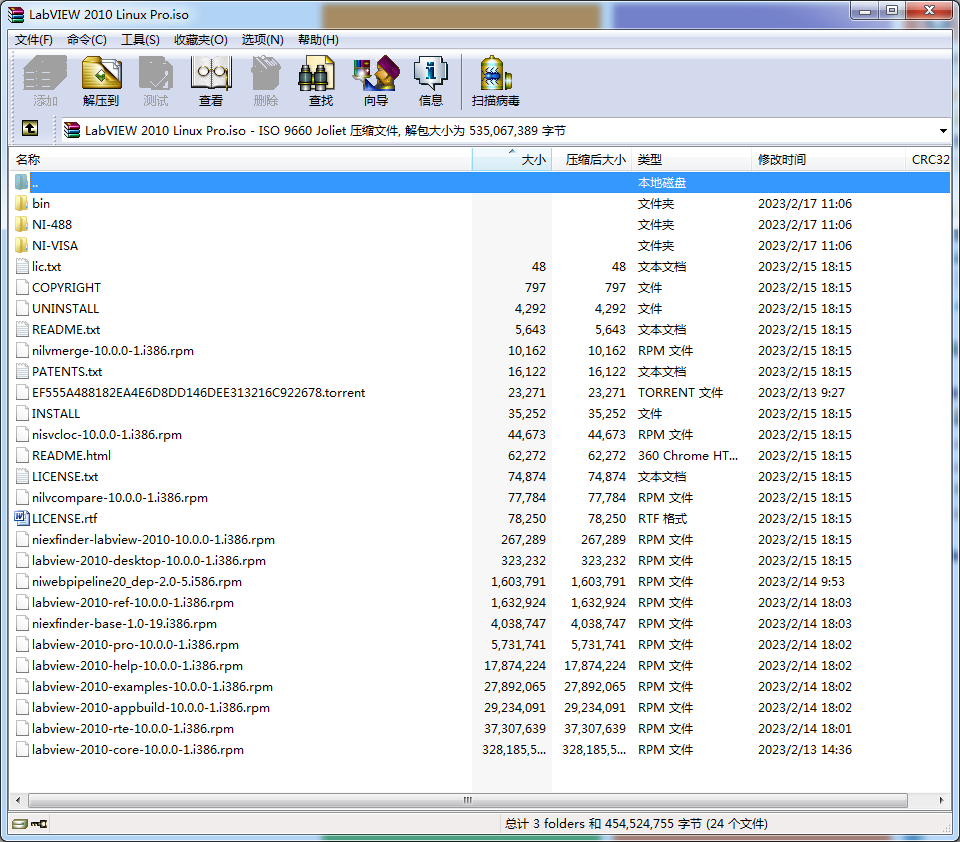Open the Favorites (收藏夹) menu
The image size is (960, 842).
(x=201, y=40)
